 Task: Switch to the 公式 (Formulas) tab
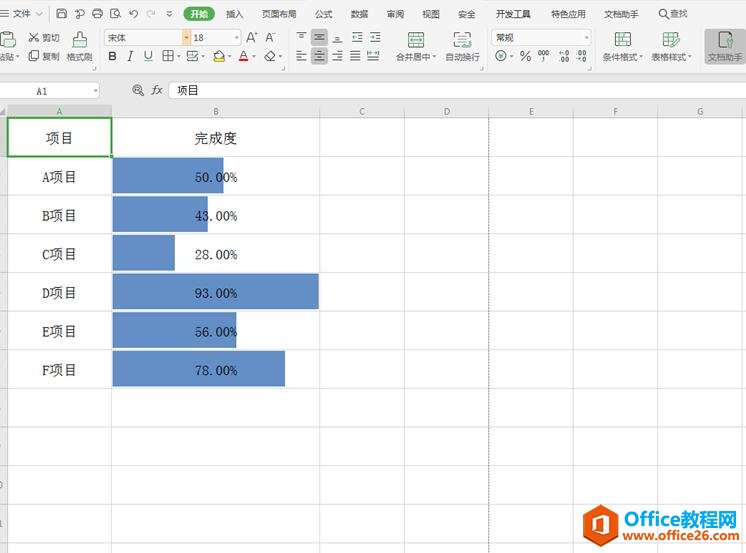(x=324, y=14)
